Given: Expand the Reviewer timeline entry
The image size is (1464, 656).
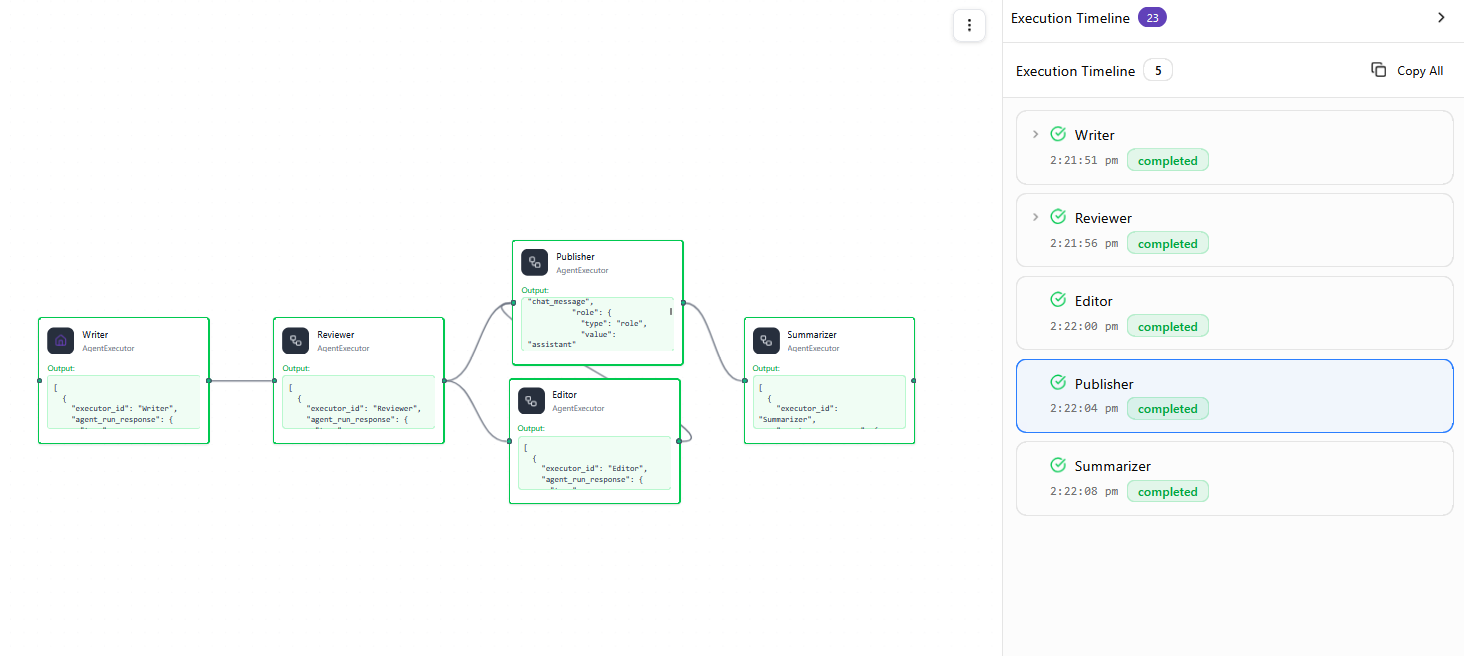Looking at the screenshot, I should (1035, 217).
